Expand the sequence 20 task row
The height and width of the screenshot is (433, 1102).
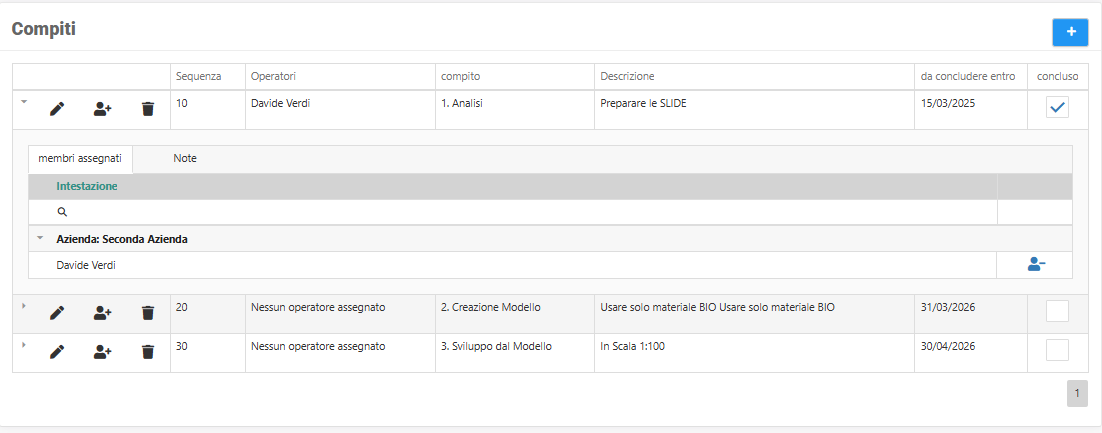coord(23,305)
